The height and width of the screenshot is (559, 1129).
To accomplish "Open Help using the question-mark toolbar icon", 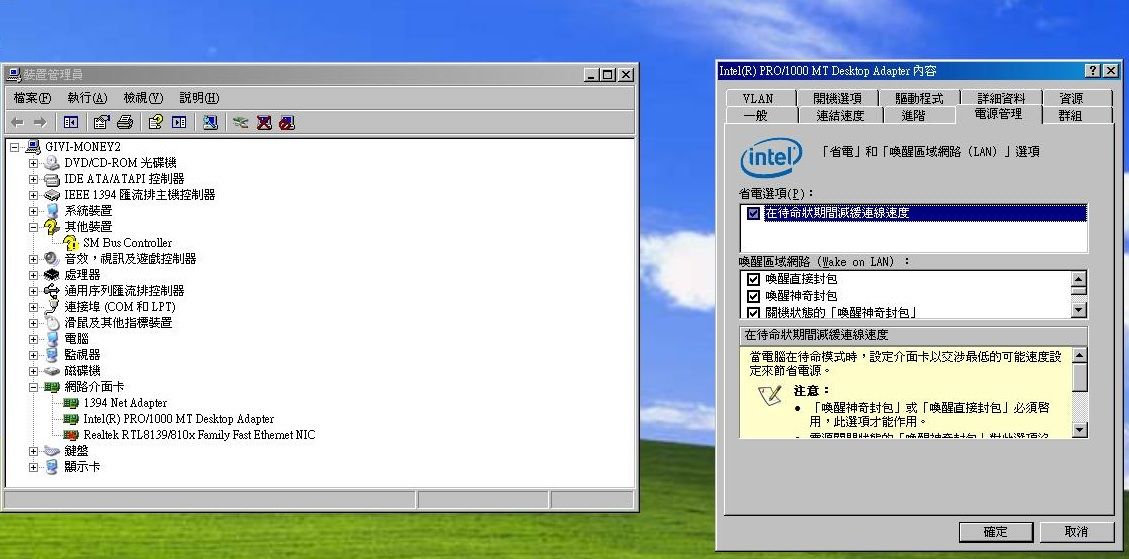I will (156, 122).
